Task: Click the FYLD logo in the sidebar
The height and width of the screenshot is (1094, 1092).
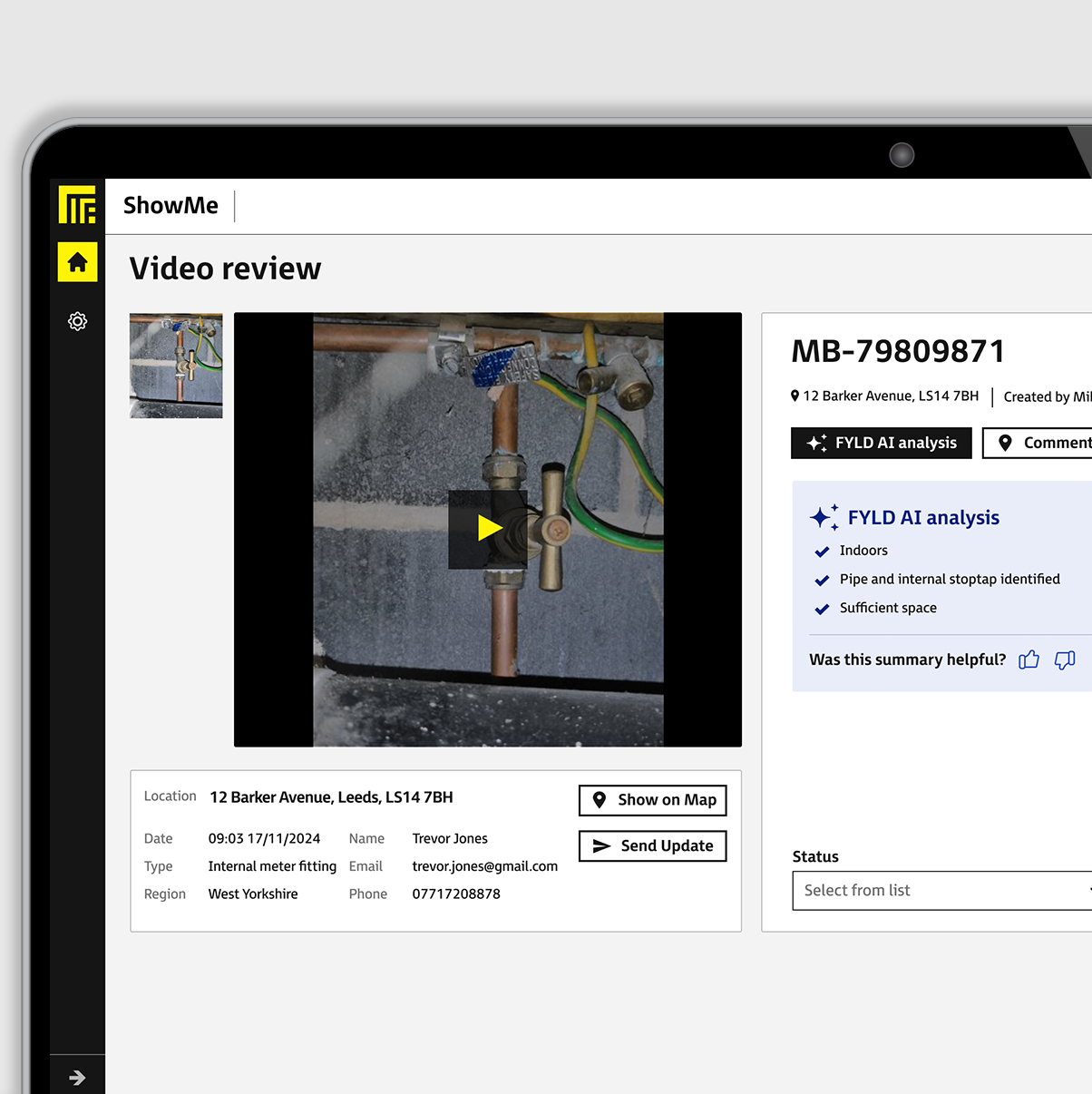Action: [x=77, y=204]
